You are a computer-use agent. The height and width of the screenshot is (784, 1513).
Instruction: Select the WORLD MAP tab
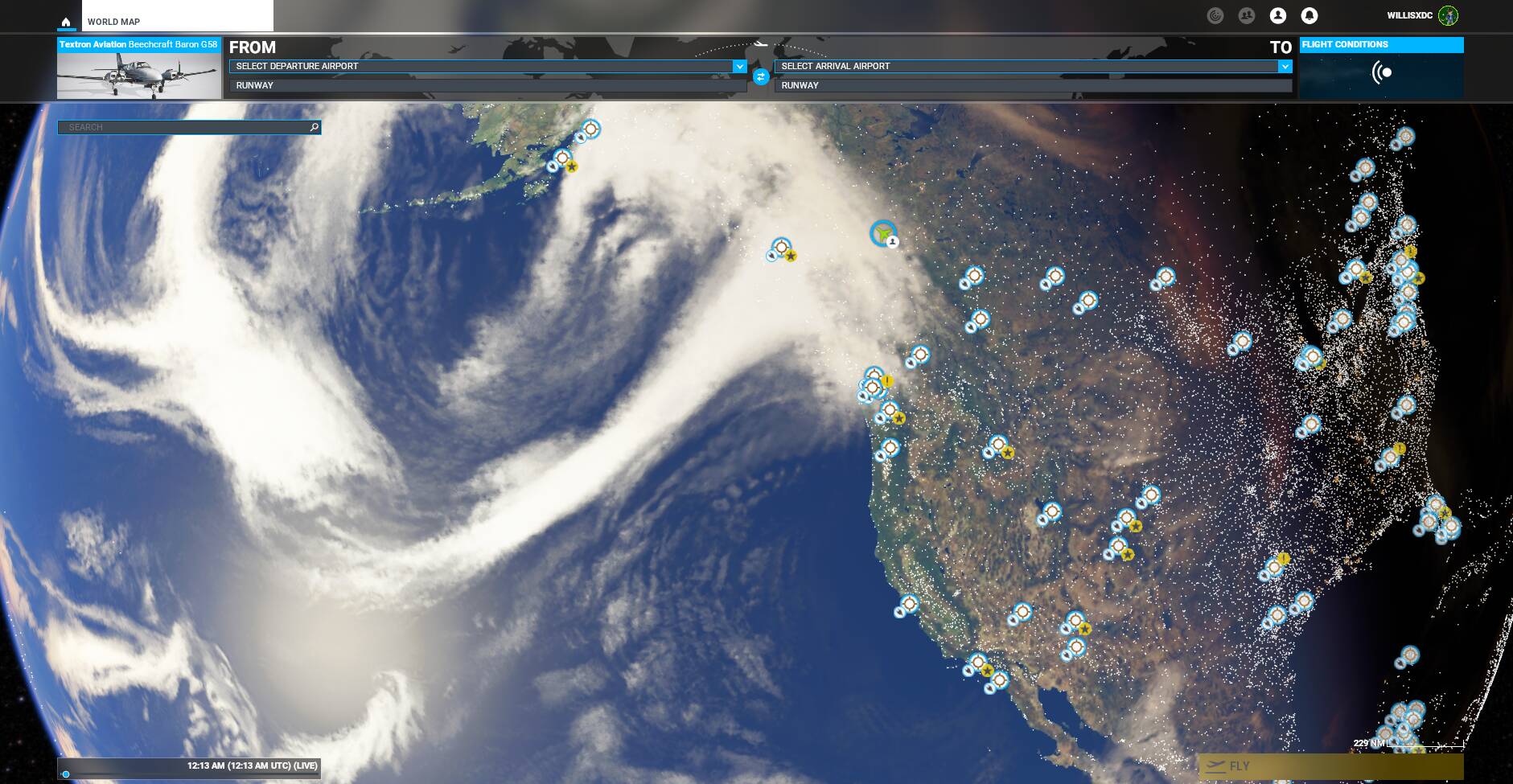[x=177, y=16]
